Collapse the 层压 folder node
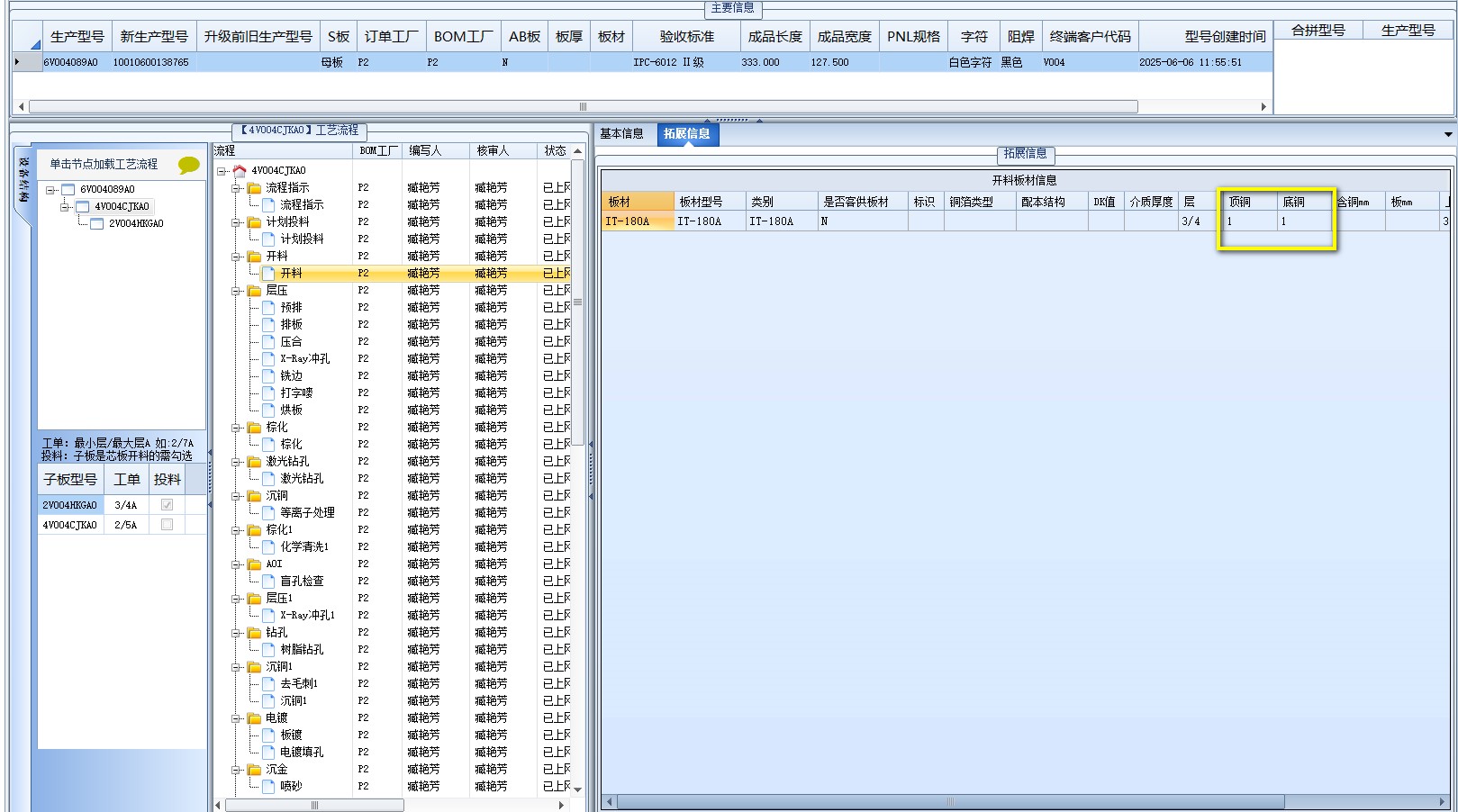This screenshot has width=1458, height=812. pos(236,291)
